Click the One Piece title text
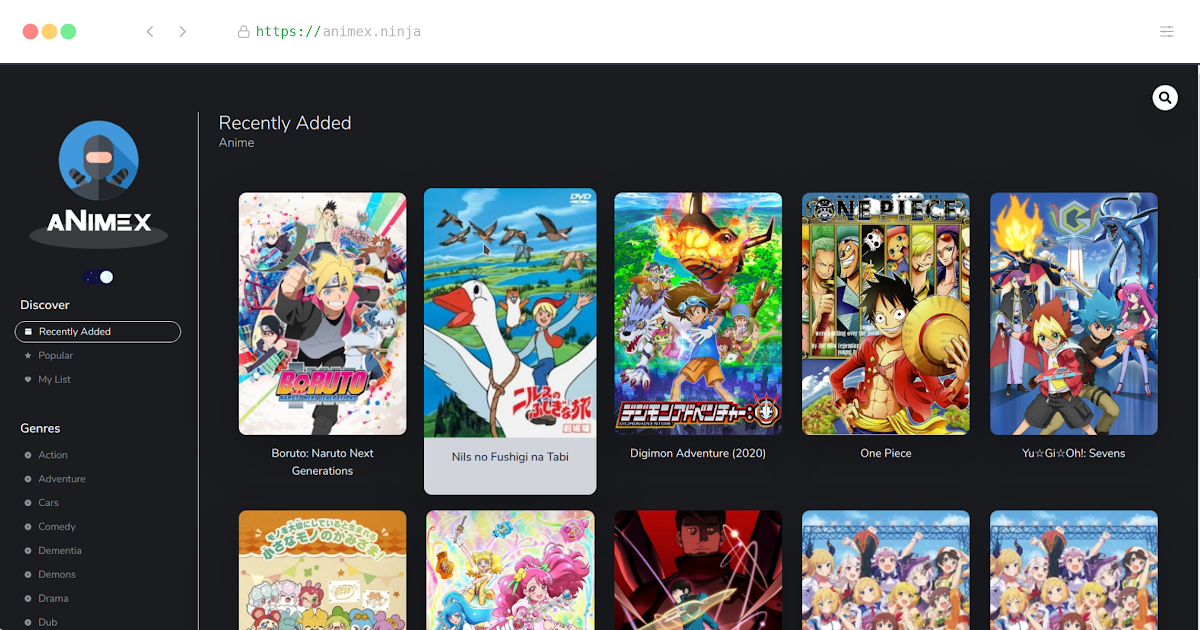This screenshot has height=630, width=1200. (x=886, y=453)
